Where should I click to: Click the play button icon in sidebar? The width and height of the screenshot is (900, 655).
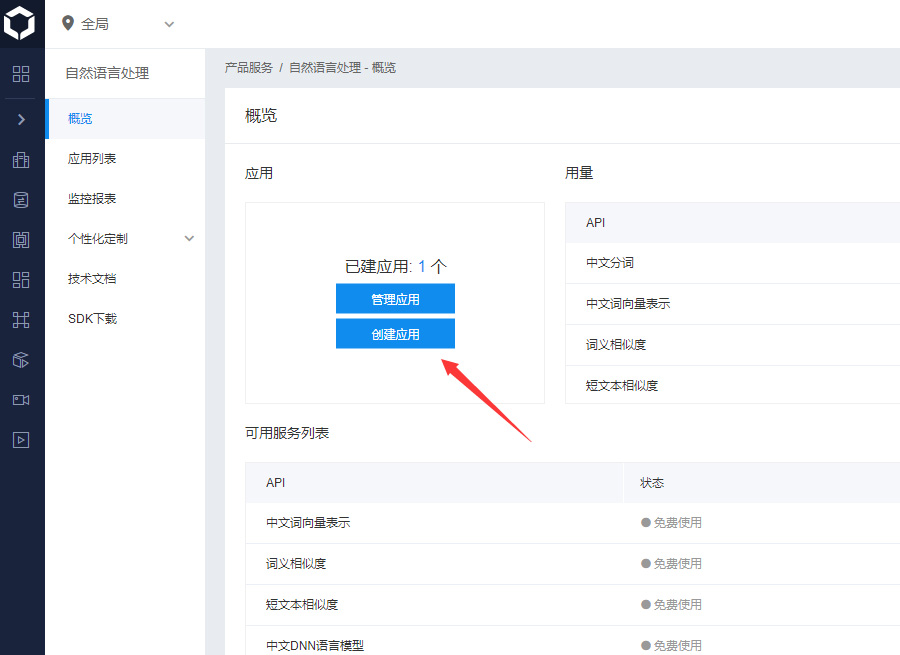21,440
